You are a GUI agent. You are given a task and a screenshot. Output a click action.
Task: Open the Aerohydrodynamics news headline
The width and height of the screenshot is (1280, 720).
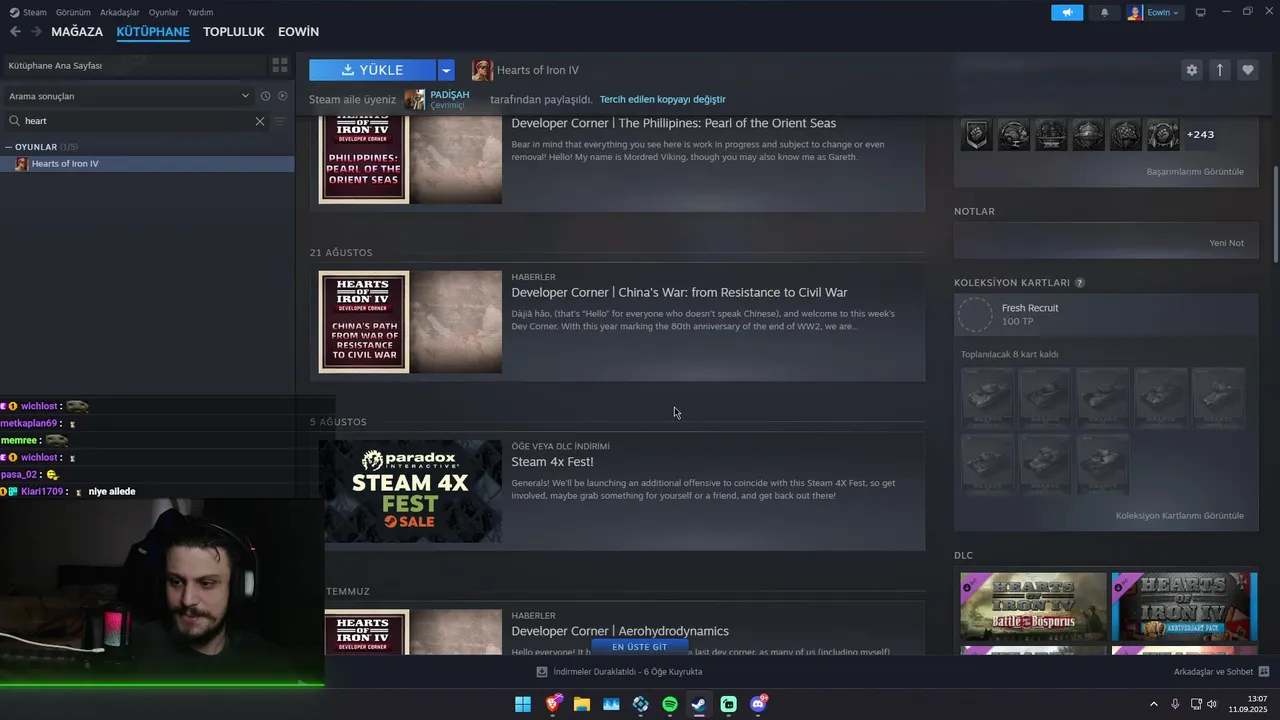620,631
